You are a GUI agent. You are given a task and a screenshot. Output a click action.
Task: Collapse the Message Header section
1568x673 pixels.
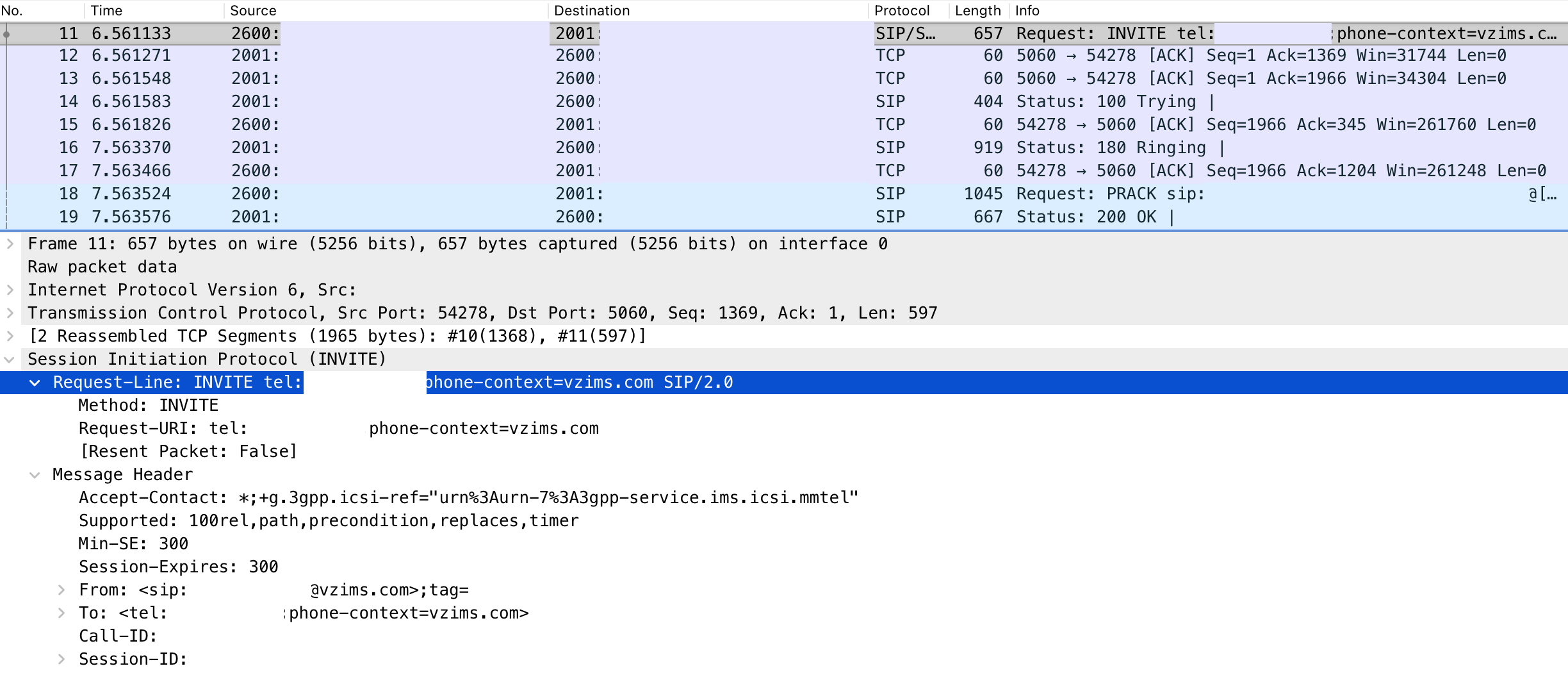[35, 475]
